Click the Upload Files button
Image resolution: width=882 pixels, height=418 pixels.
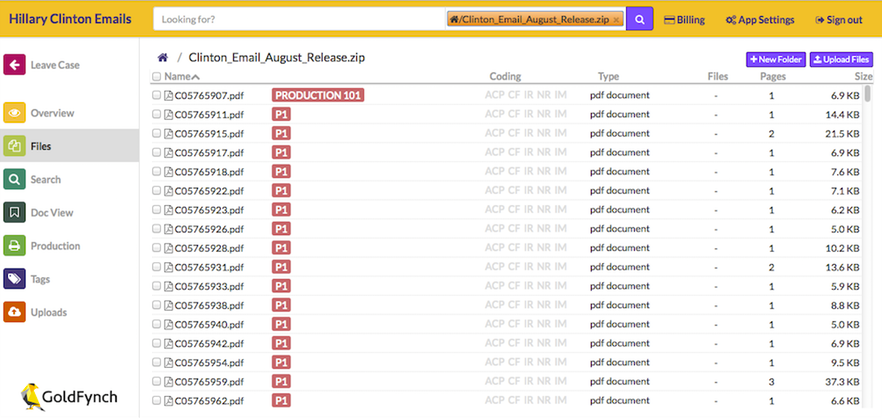tap(841, 59)
